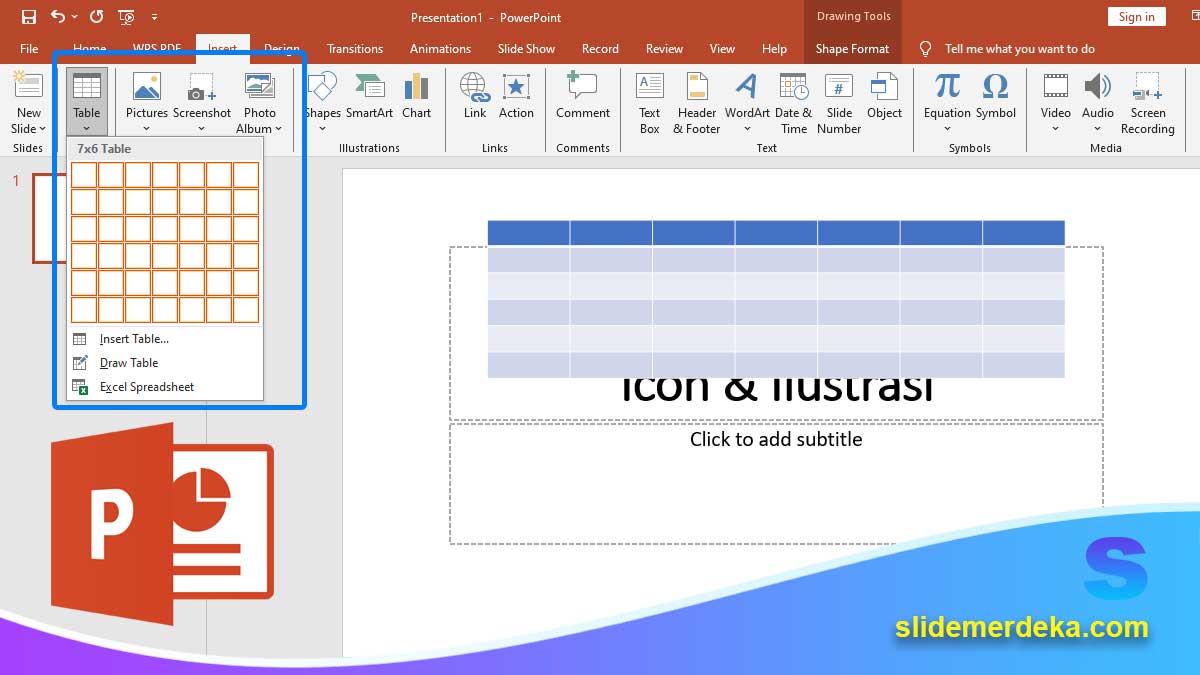The width and height of the screenshot is (1200, 675).
Task: Expand the Screenshot dropdown arrow
Action: (202, 129)
